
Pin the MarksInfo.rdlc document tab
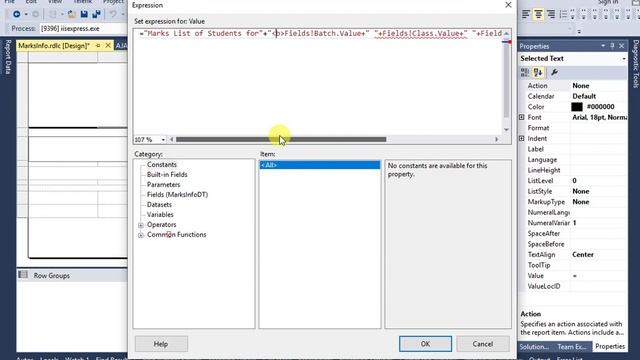tap(98, 46)
